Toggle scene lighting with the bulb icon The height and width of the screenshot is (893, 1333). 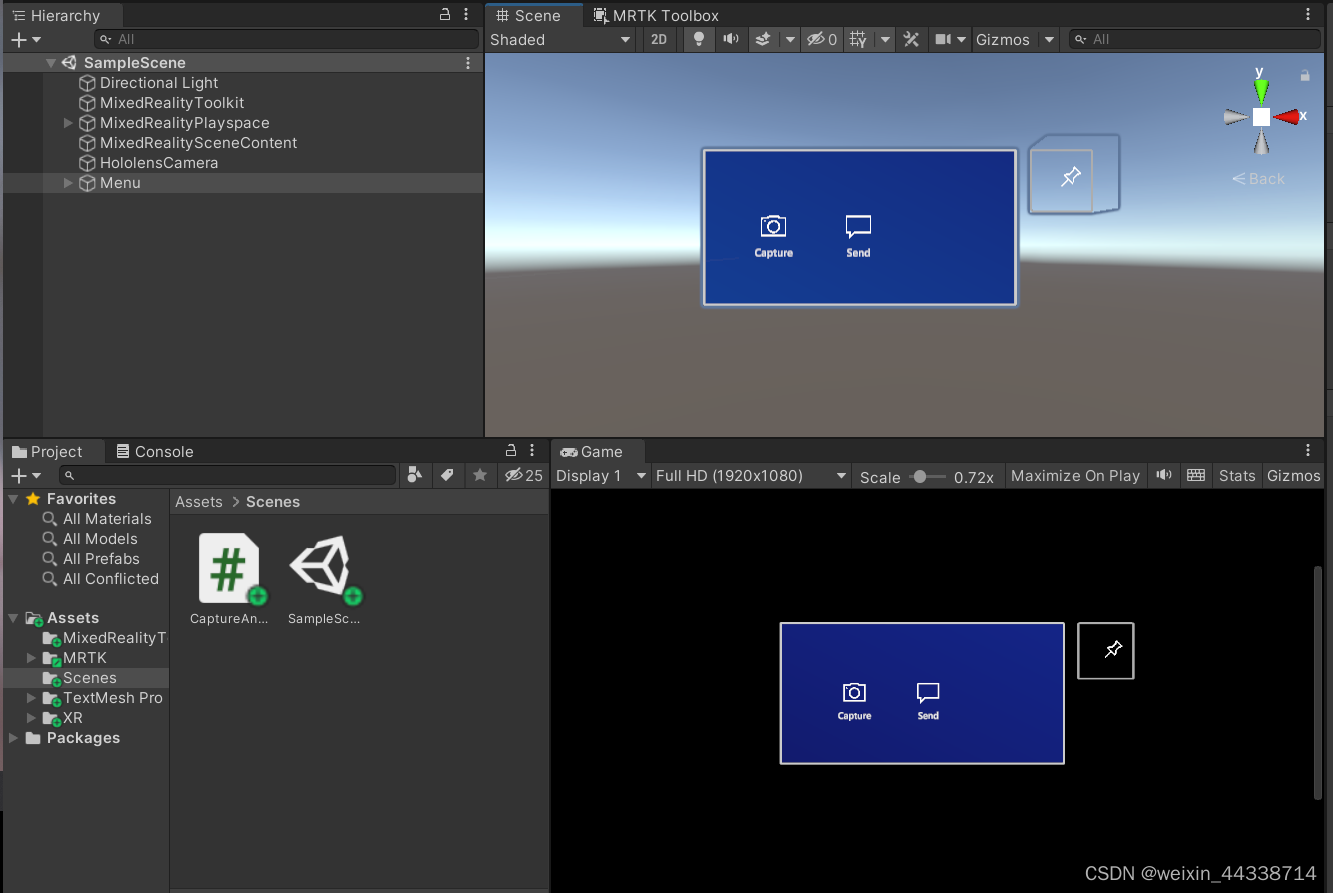pos(698,39)
